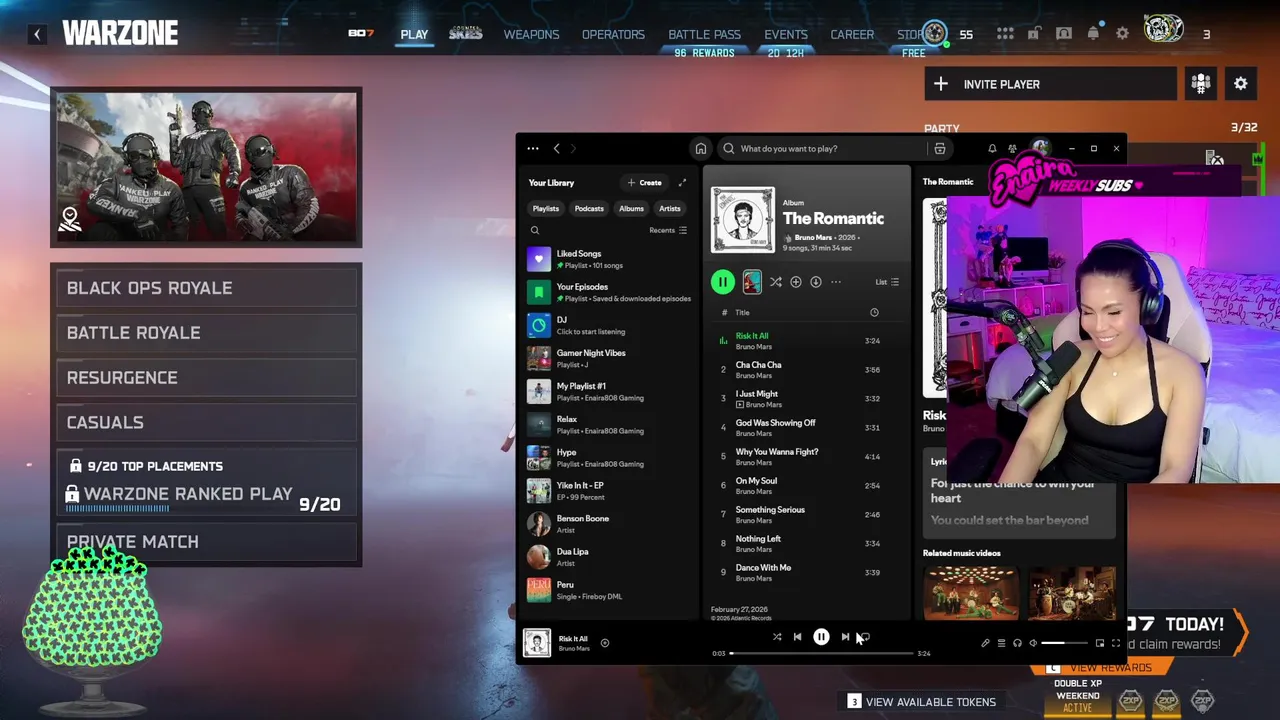Toggle shuffle for The Romantic album
The image size is (1280, 720).
tap(776, 282)
